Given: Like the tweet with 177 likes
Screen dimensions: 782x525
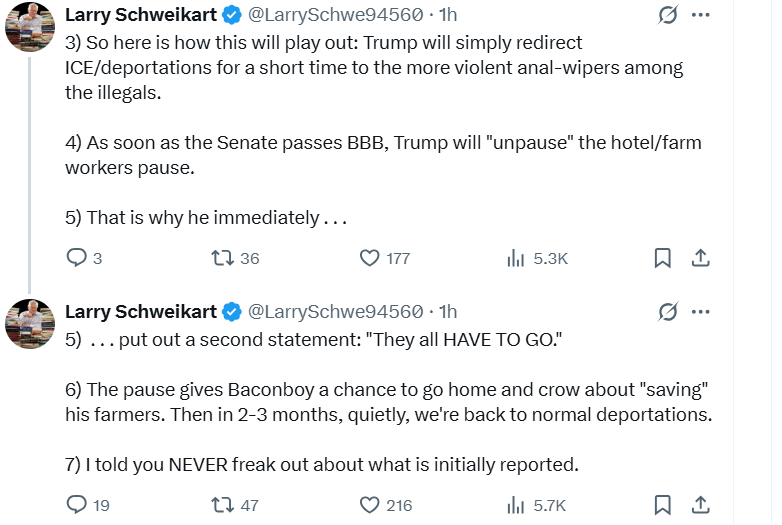Looking at the screenshot, I should point(369,258).
